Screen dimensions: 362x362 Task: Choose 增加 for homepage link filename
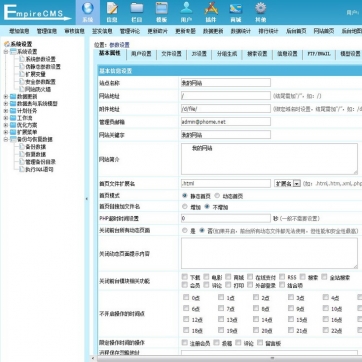coord(185,207)
